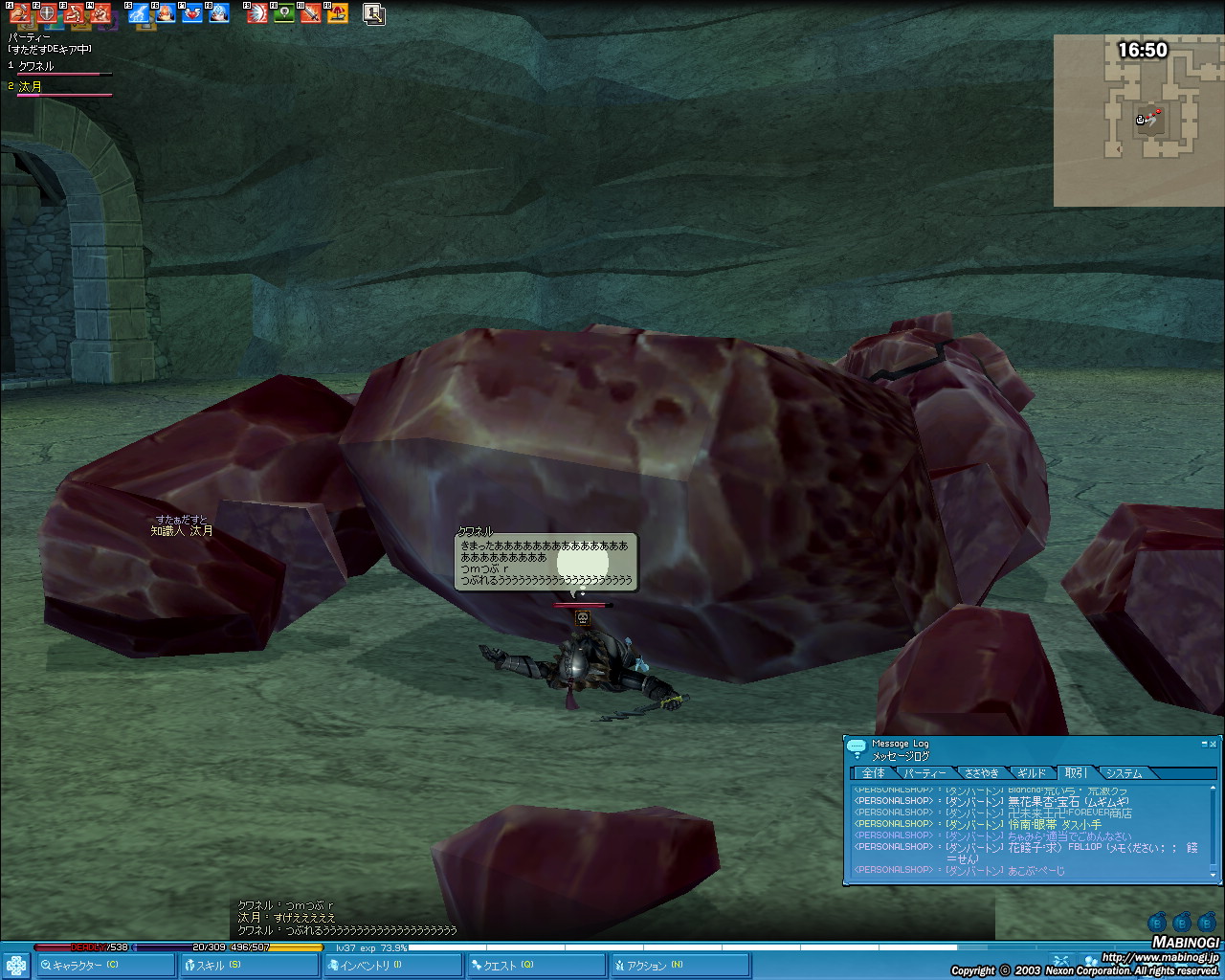
Task: Open the インベントリ (I) inventory window
Action: [392, 966]
